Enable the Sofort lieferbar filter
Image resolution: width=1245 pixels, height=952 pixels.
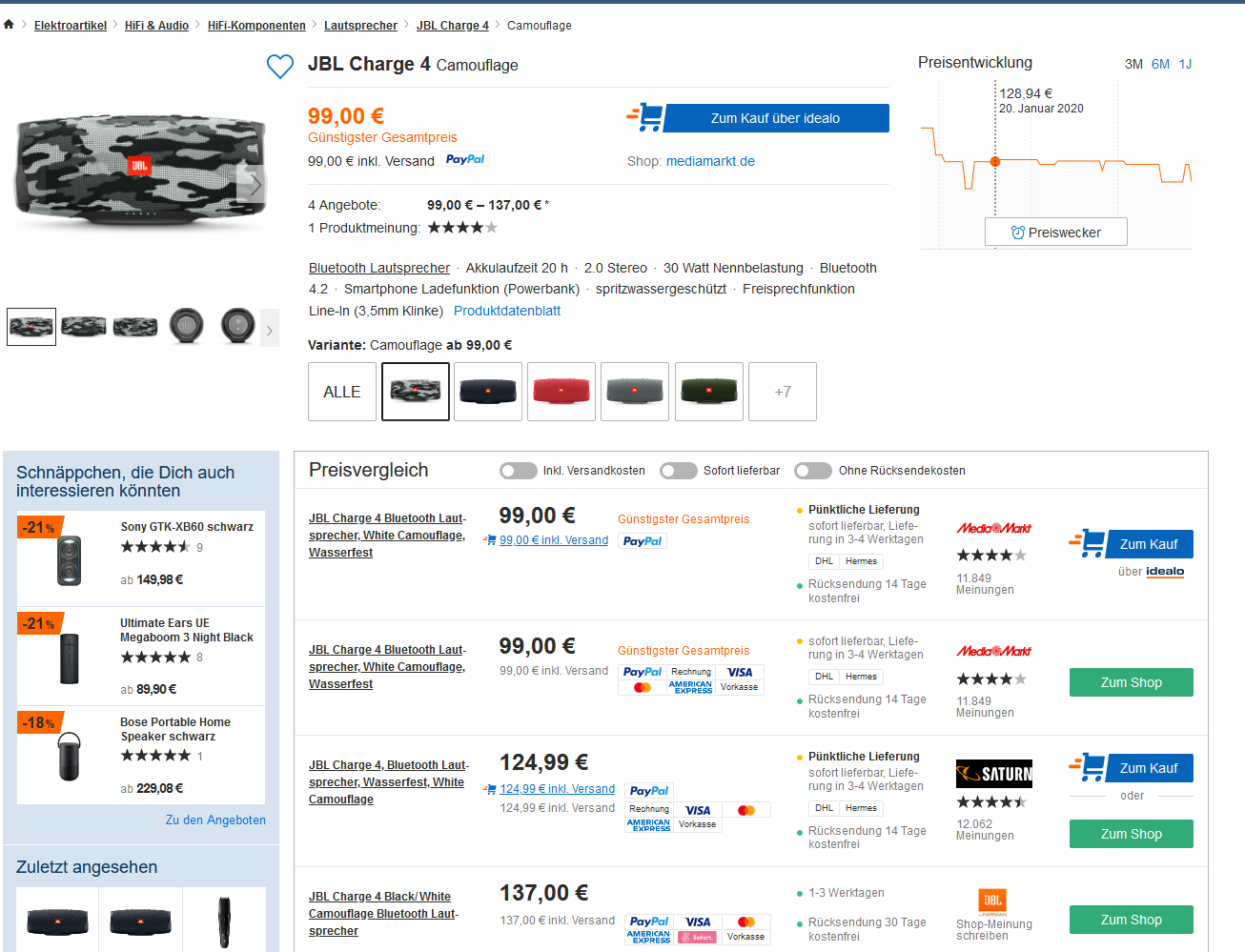[x=679, y=471]
